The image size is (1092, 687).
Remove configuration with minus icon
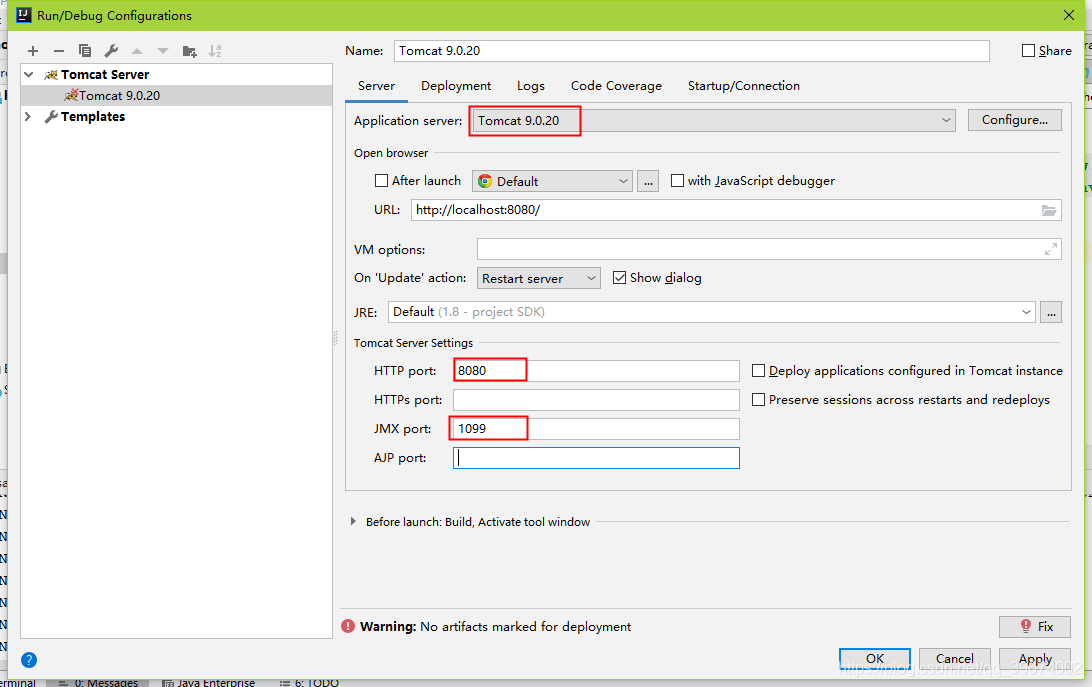pyautogui.click(x=58, y=51)
